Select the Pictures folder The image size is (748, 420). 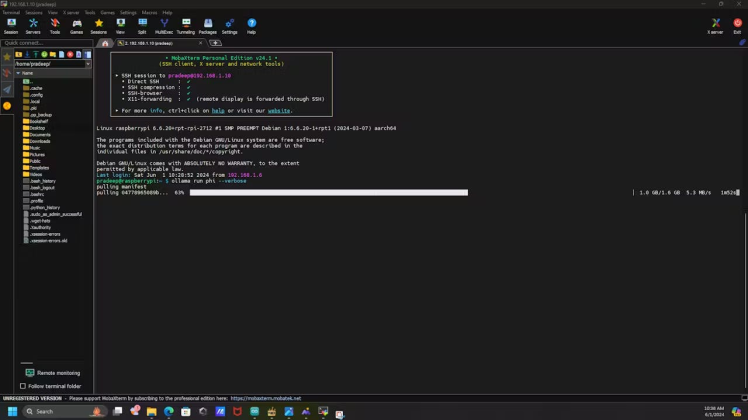(x=37, y=155)
